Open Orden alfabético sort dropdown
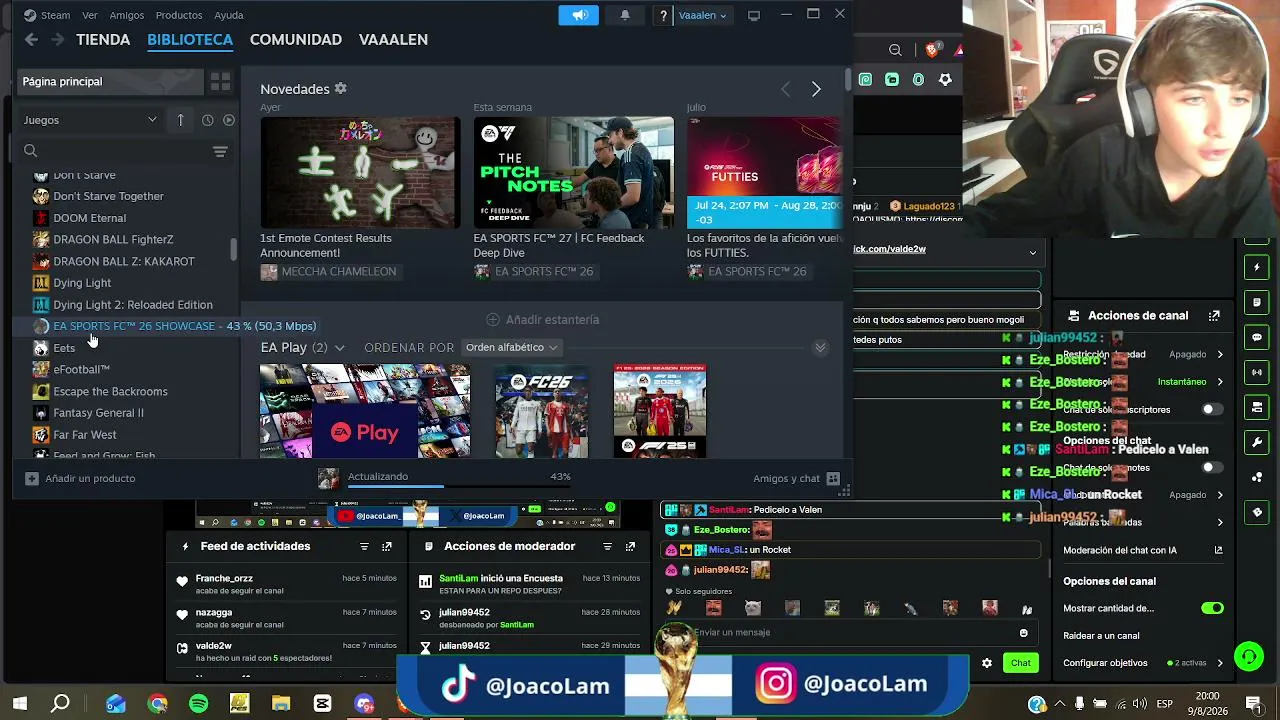Screen dimensions: 1280x720 click(511, 348)
